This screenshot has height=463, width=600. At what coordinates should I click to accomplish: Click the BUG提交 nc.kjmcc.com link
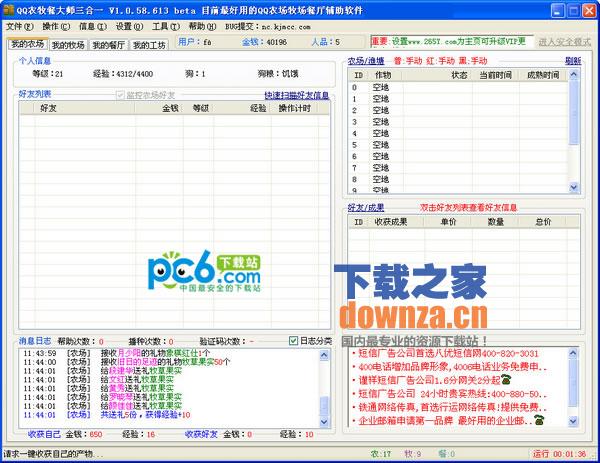click(x=268, y=27)
